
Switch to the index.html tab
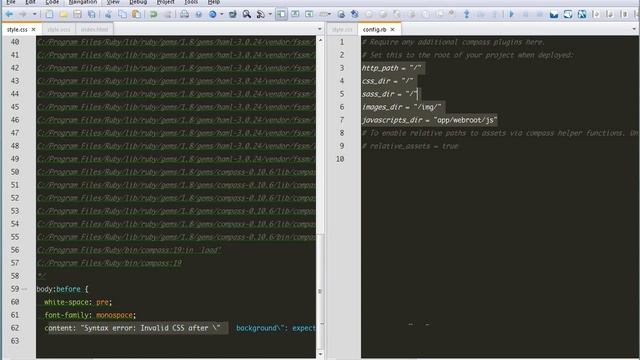coord(94,29)
